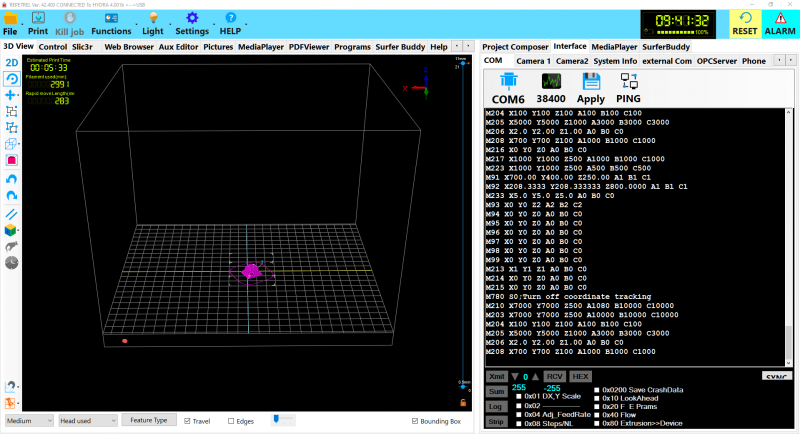Click the vertical layer slider in 3D view
This screenshot has height=434, width=800.
[x=463, y=224]
